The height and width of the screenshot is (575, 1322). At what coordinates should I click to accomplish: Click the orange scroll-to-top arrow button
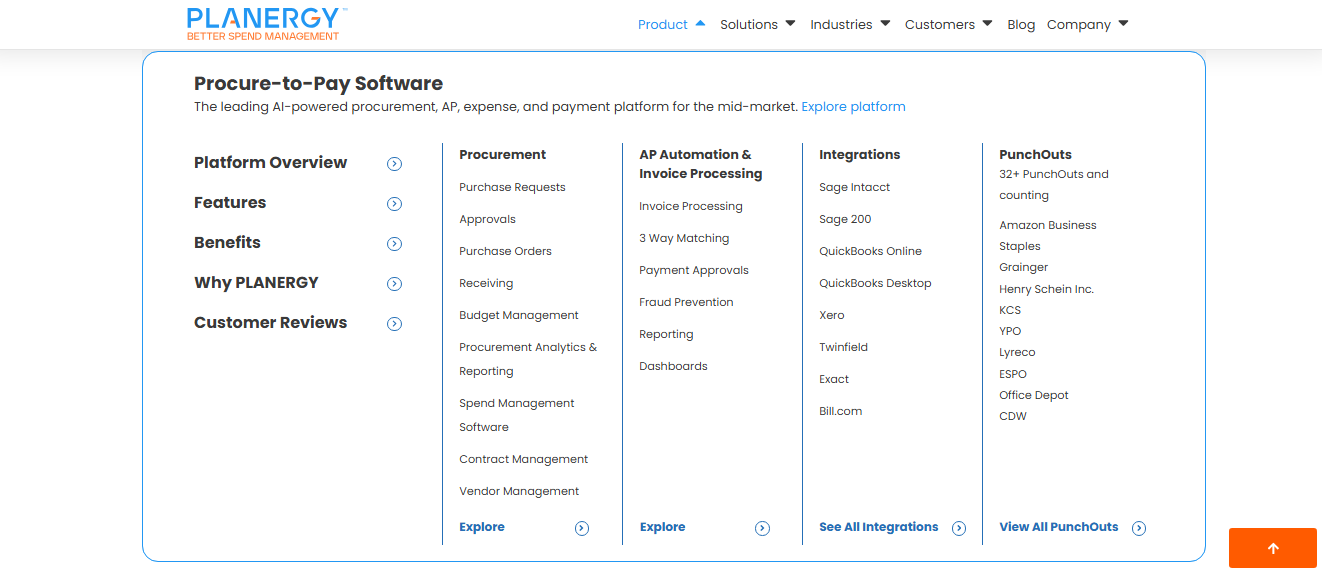tap(1273, 548)
